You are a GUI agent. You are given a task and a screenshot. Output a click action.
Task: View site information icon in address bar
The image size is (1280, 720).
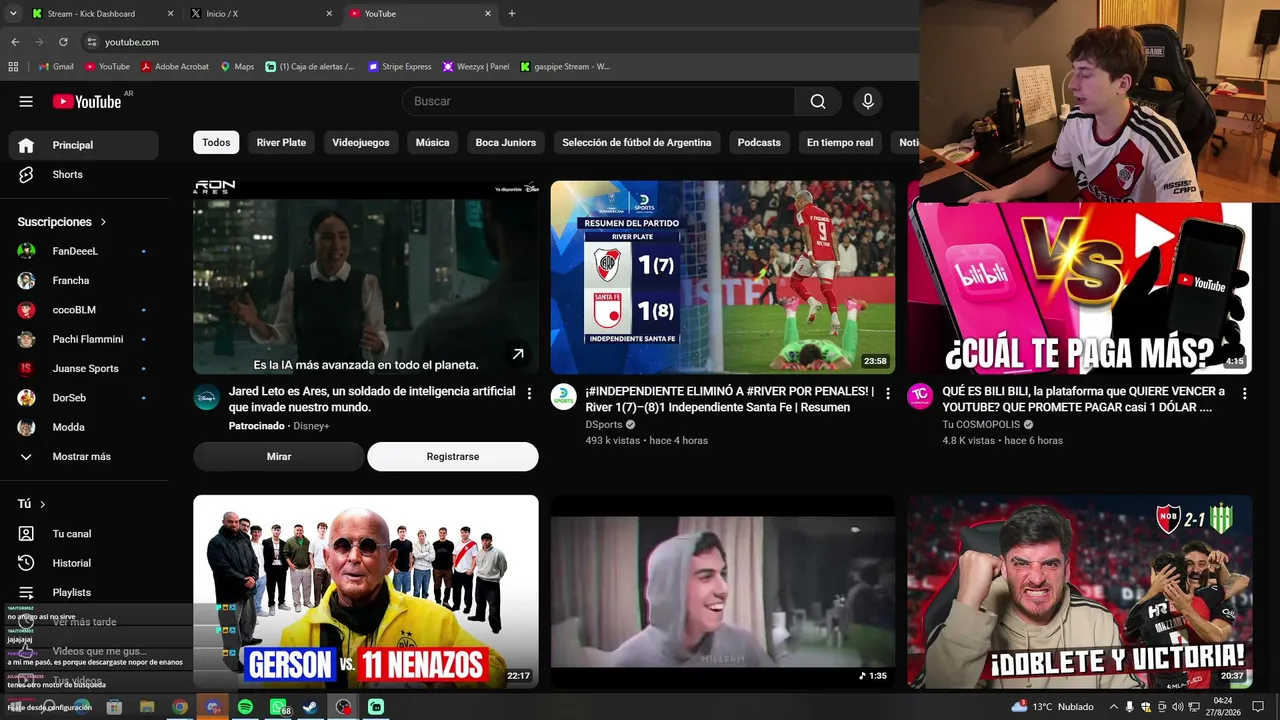click(92, 42)
